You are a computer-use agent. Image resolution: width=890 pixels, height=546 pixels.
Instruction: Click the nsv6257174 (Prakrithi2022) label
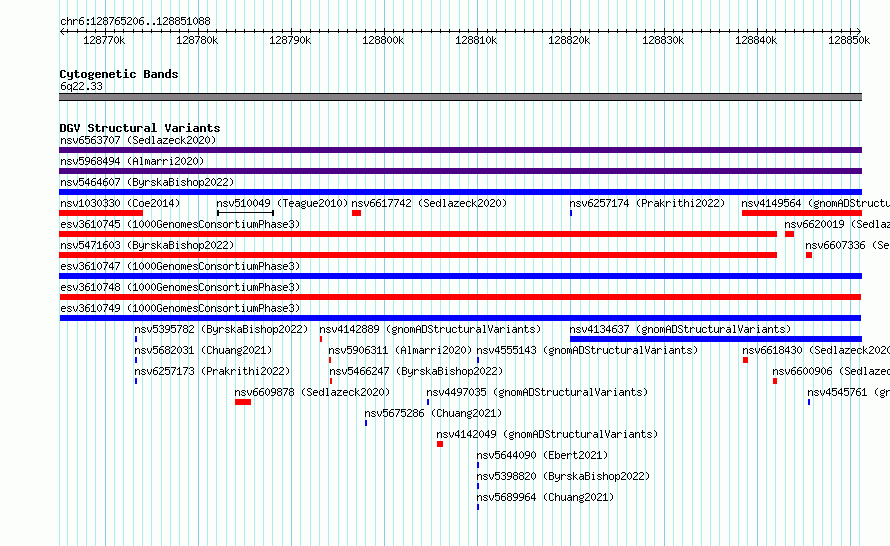(648, 203)
